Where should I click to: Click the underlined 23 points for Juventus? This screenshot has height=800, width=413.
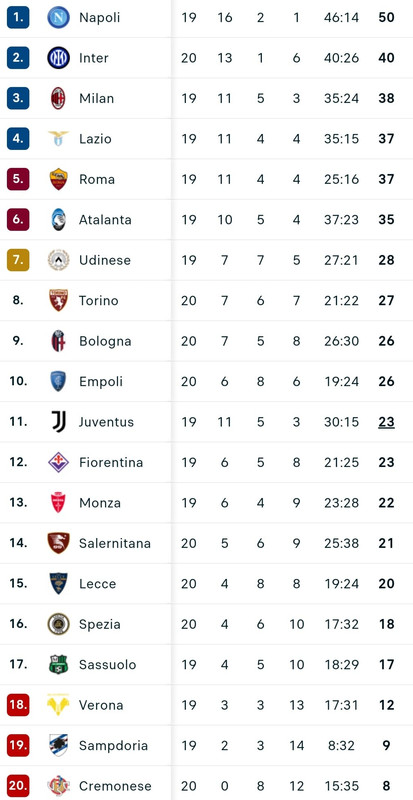click(x=386, y=422)
